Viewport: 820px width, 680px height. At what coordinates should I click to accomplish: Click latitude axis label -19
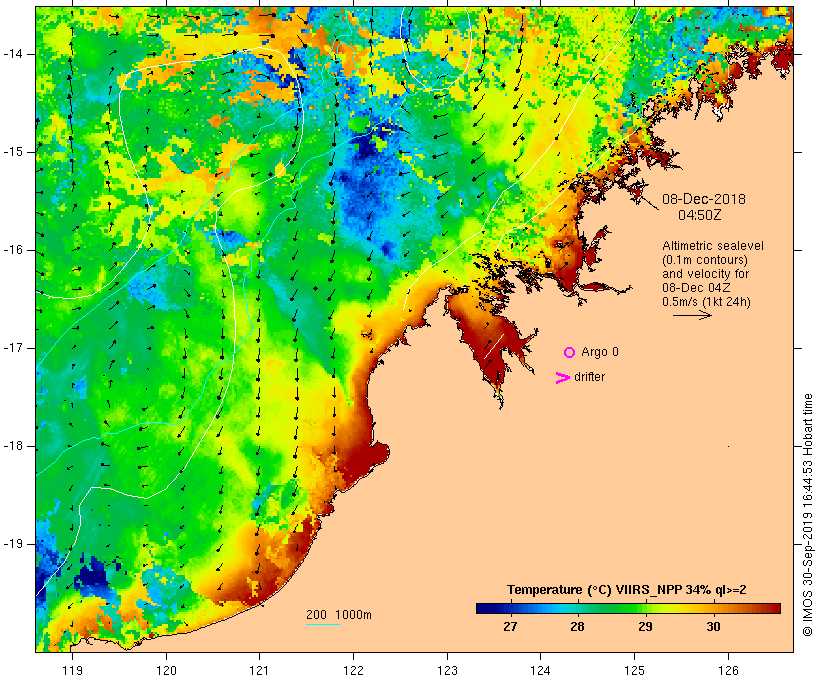point(13,544)
